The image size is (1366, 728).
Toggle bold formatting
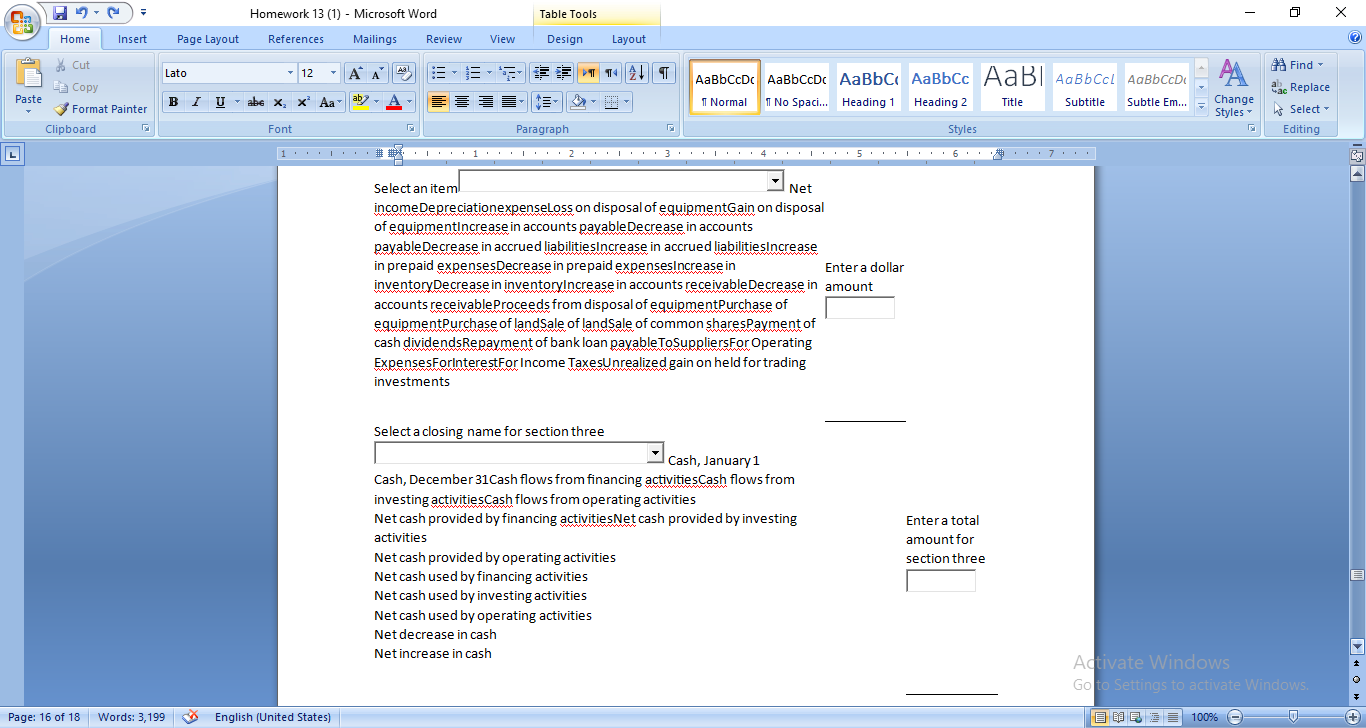point(172,102)
